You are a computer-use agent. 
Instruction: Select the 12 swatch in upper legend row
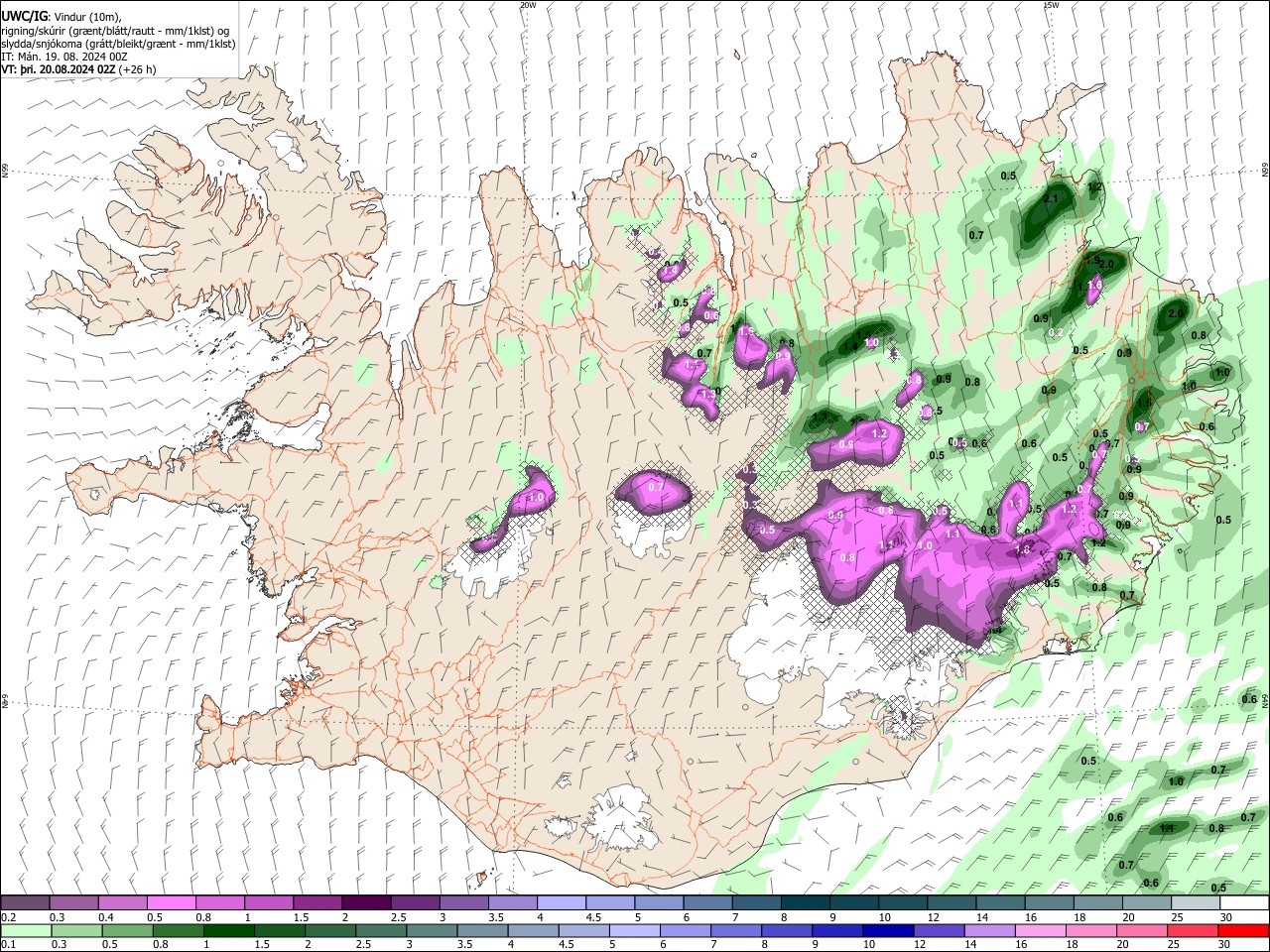tap(951, 903)
